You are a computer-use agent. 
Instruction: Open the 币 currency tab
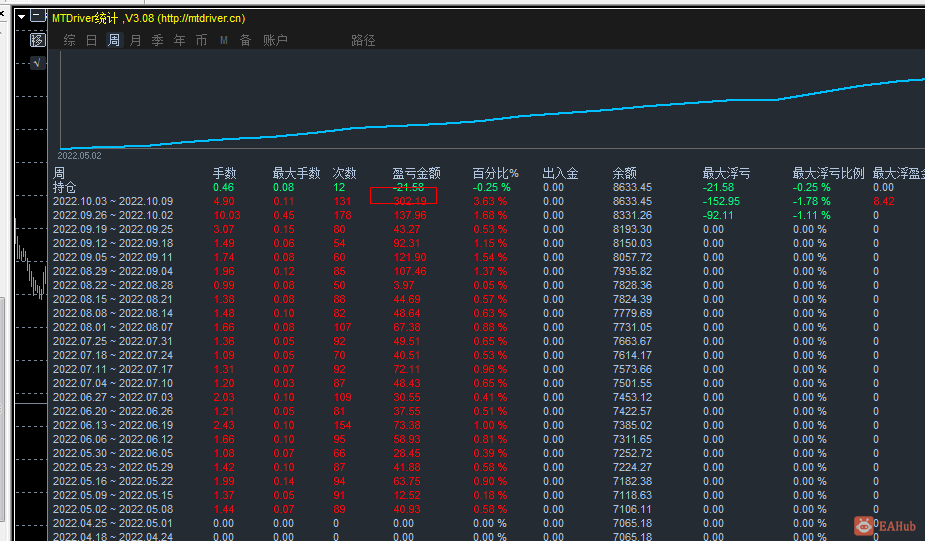(x=201, y=40)
